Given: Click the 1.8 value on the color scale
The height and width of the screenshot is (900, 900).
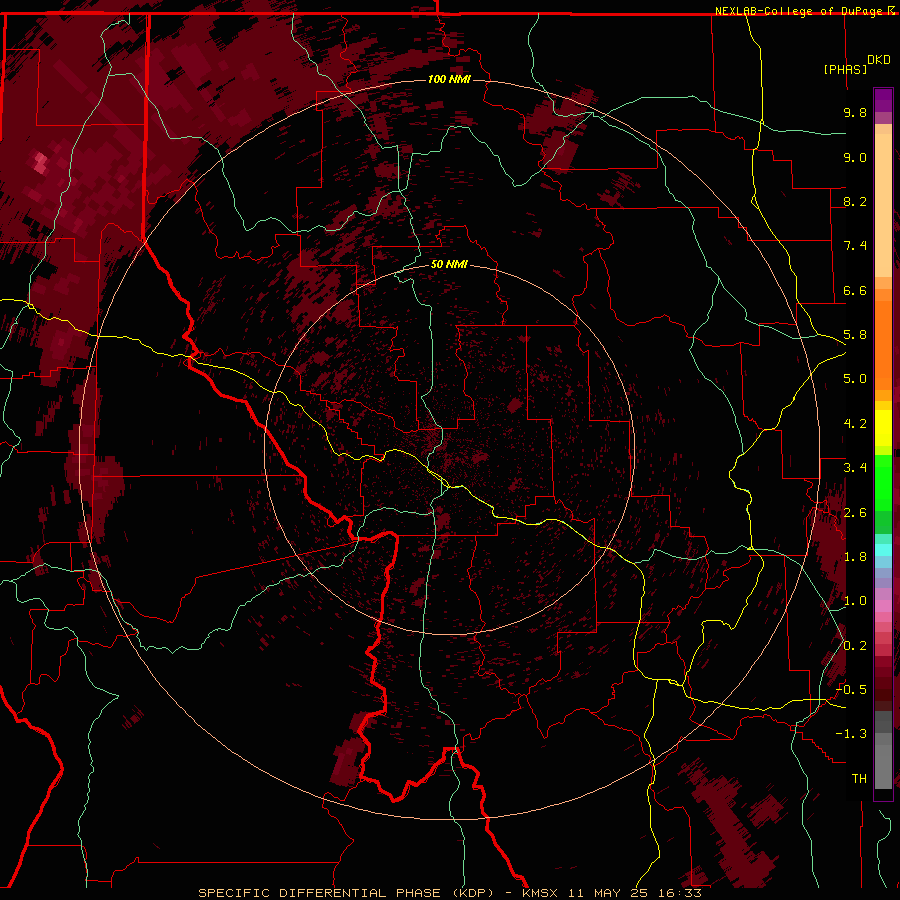Looking at the screenshot, I should pos(855,557).
